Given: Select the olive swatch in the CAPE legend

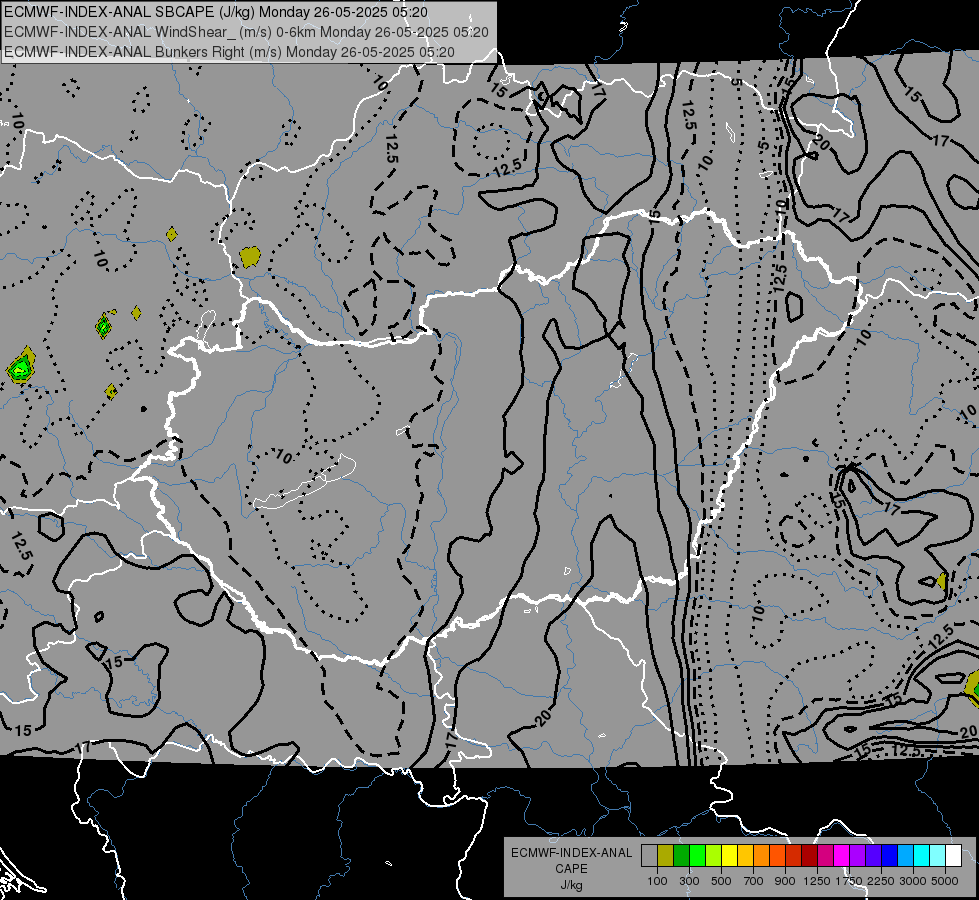Looking at the screenshot, I should point(666,855).
